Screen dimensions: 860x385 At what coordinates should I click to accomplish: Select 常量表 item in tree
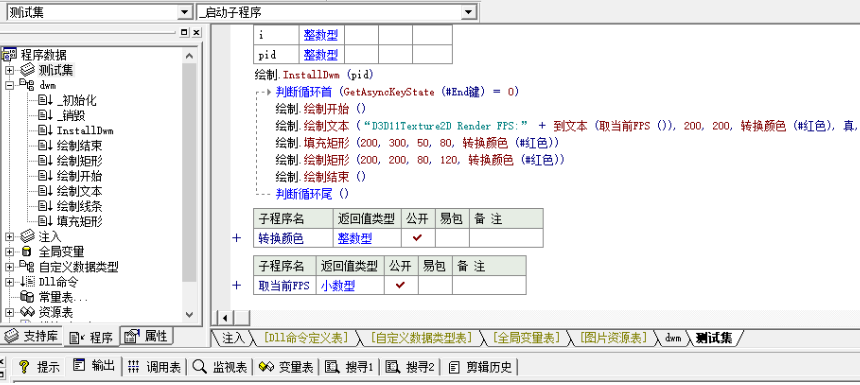64,297
